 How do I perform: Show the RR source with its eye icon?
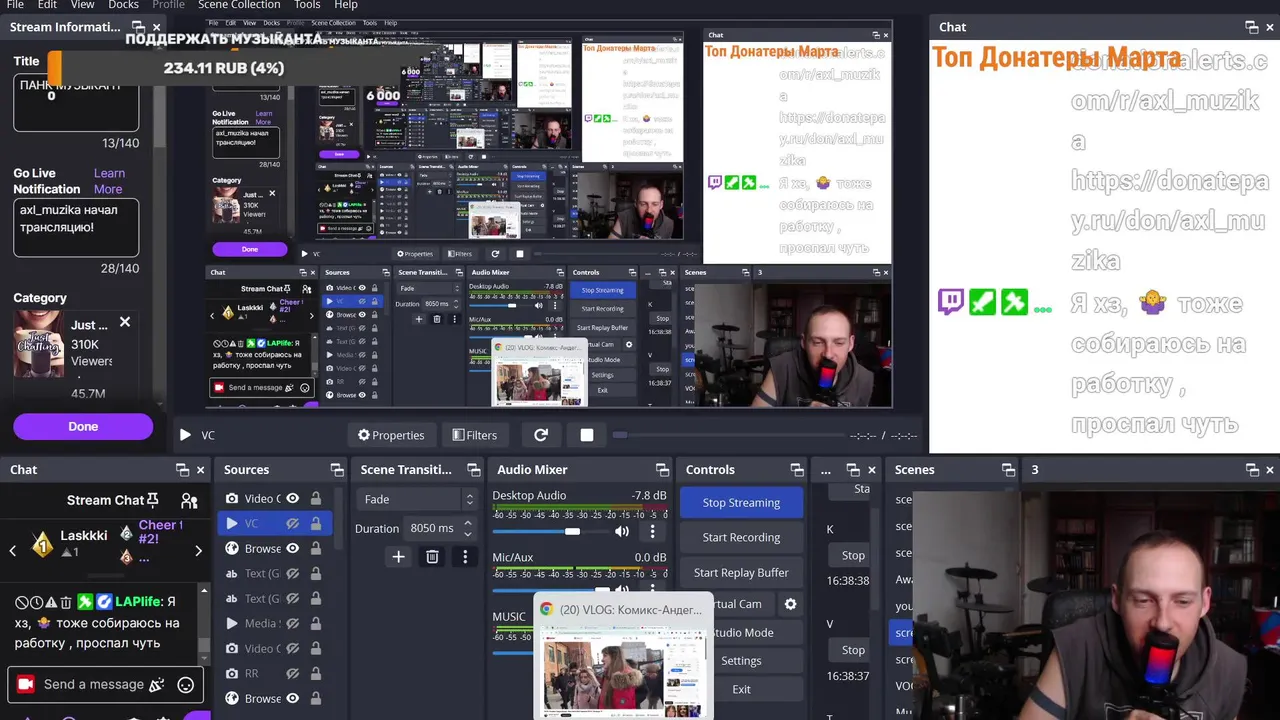click(293, 673)
